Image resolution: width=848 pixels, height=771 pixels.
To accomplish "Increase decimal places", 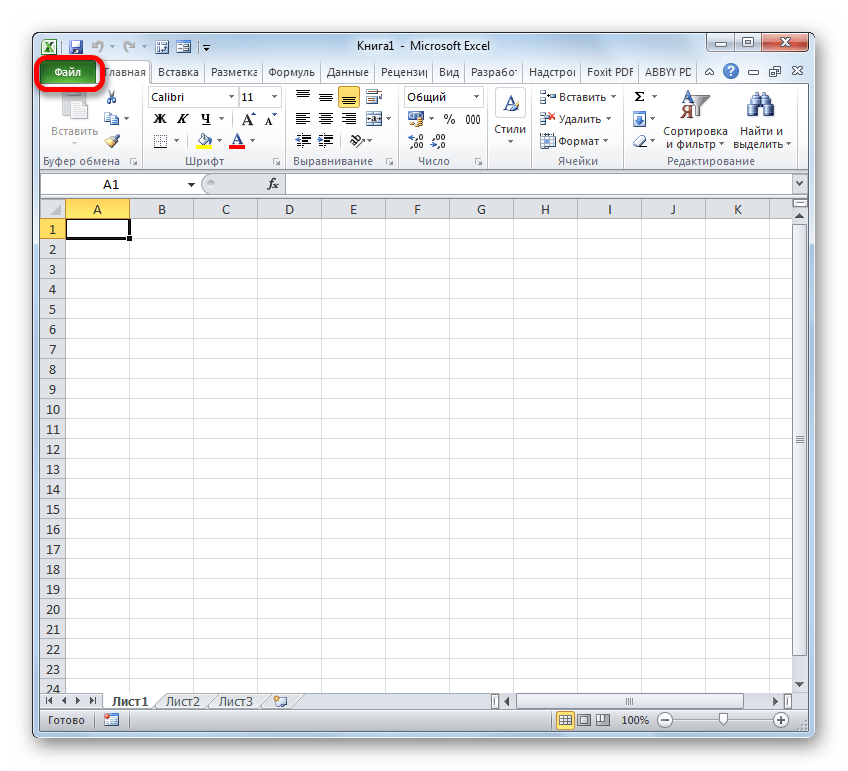I will tap(415, 141).
